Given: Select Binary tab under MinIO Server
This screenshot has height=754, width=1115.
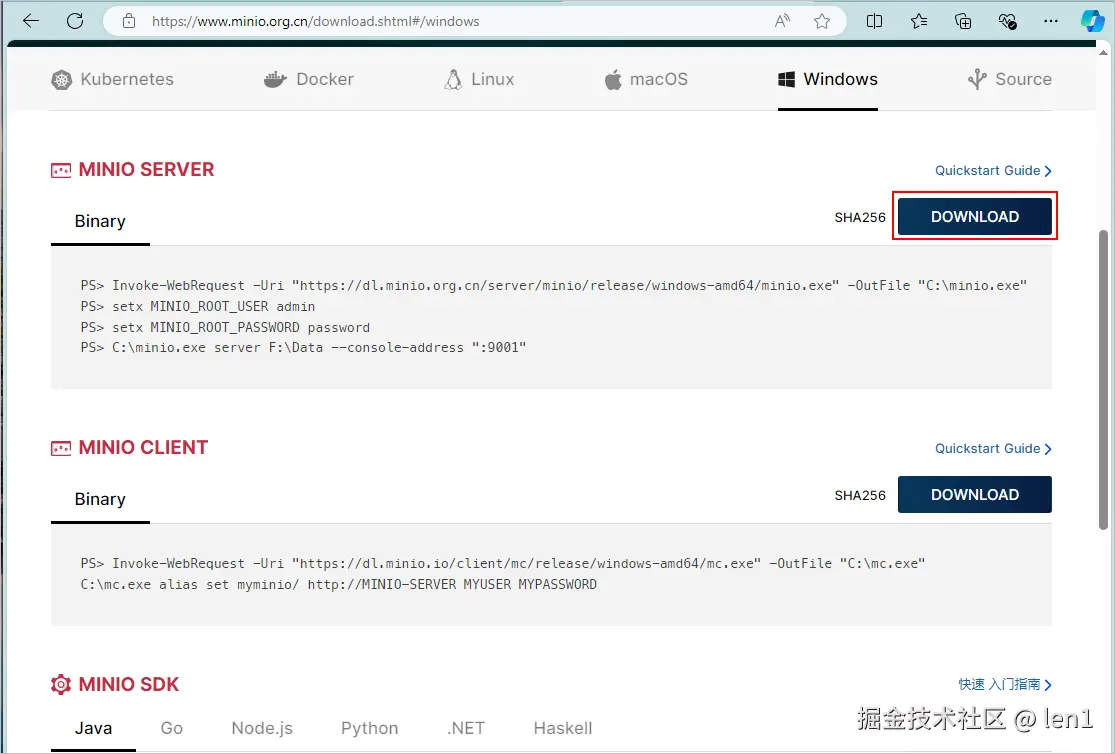Looking at the screenshot, I should click(100, 221).
